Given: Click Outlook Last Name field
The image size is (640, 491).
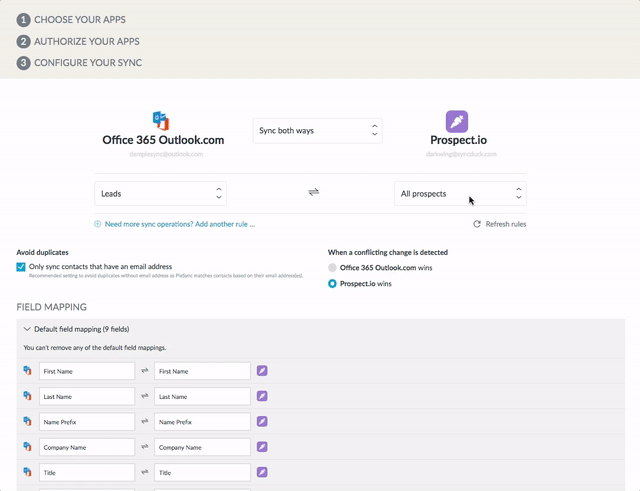Looking at the screenshot, I should [87, 396].
